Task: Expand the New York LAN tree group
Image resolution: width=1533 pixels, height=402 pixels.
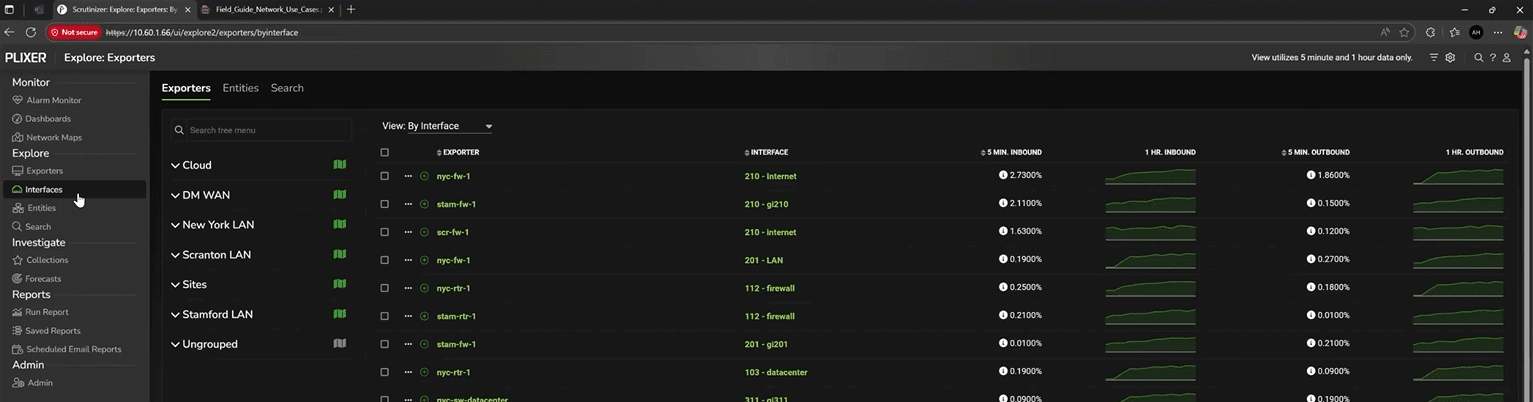Action: coord(175,225)
